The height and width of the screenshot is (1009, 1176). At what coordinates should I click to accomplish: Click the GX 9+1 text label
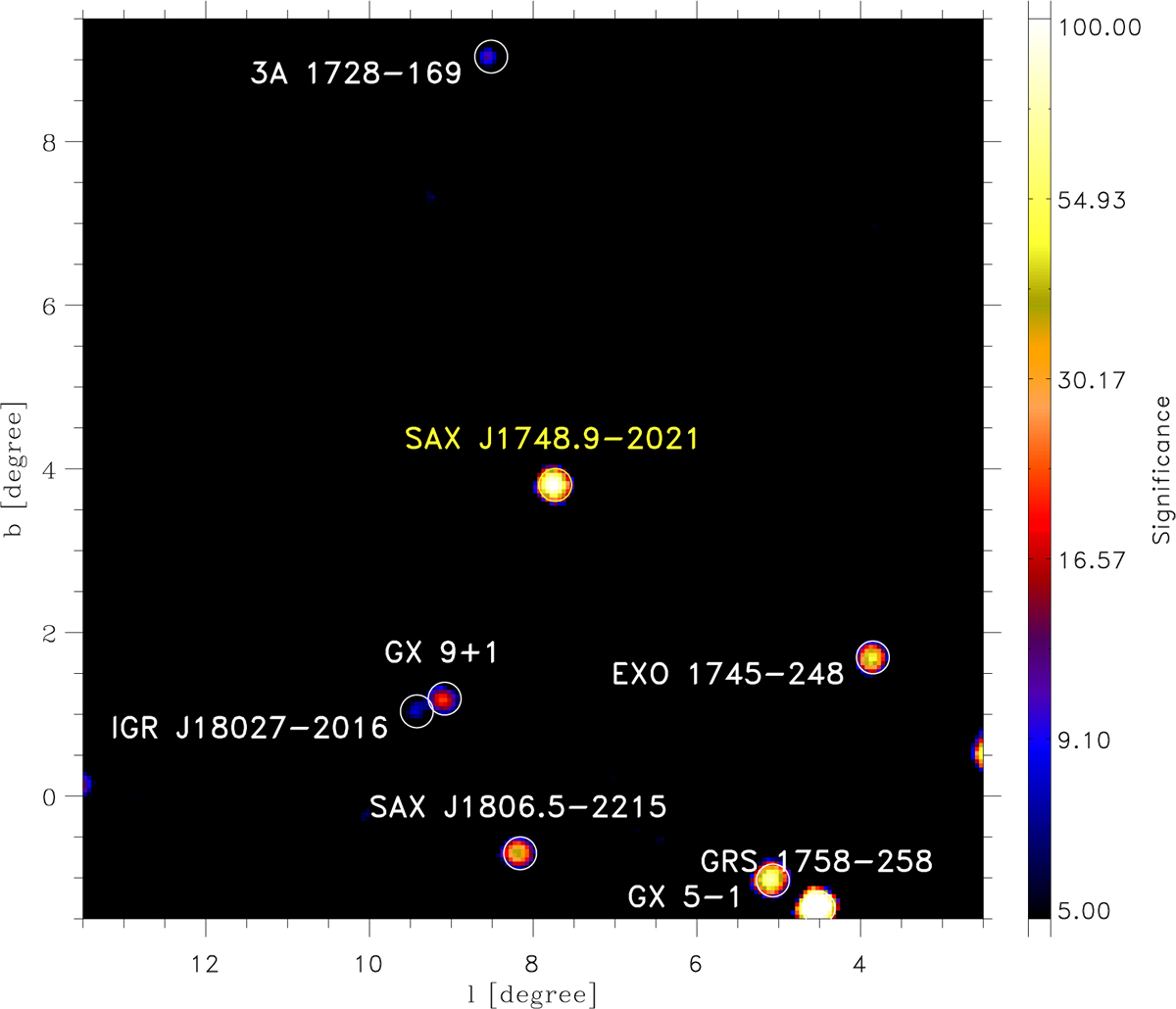(441, 653)
